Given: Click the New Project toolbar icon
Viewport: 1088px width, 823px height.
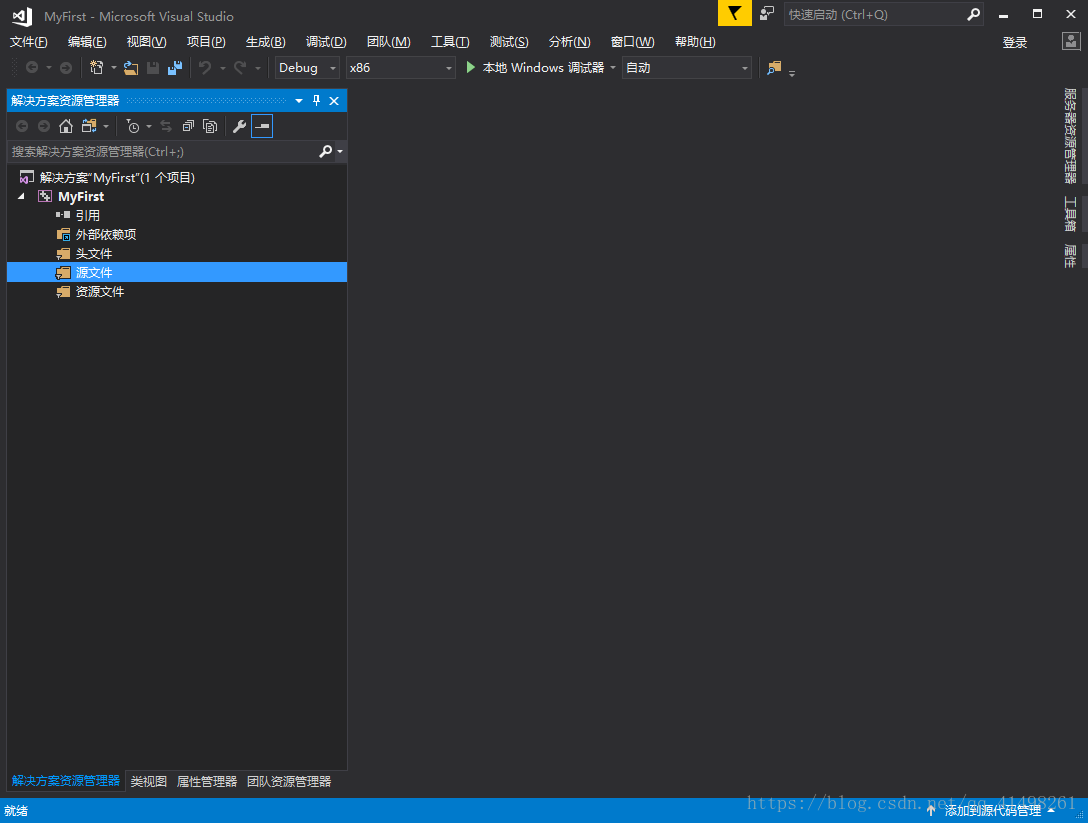Looking at the screenshot, I should pos(96,67).
